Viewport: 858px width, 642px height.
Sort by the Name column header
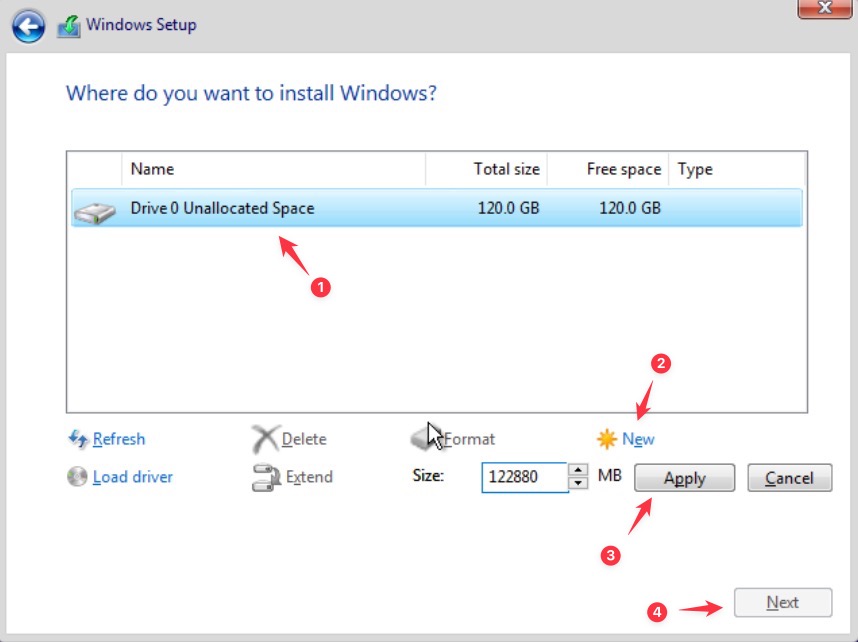tap(273, 169)
